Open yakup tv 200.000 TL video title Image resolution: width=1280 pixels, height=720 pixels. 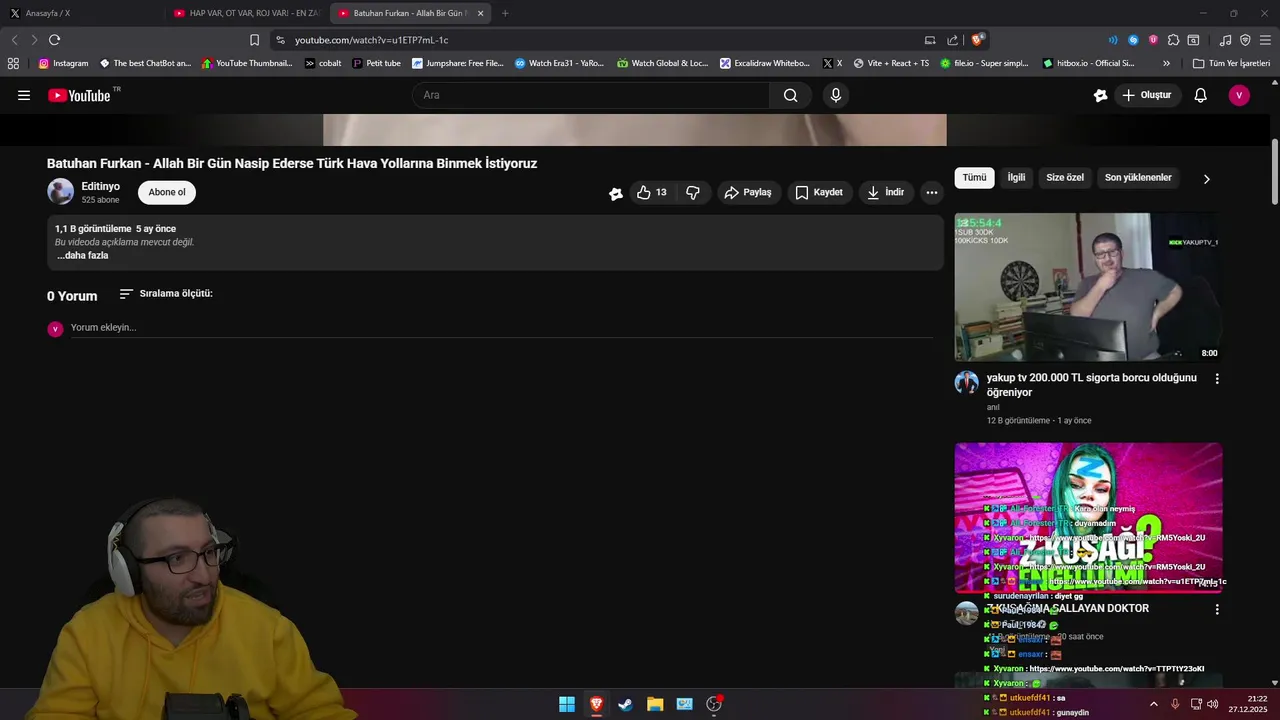point(1091,385)
